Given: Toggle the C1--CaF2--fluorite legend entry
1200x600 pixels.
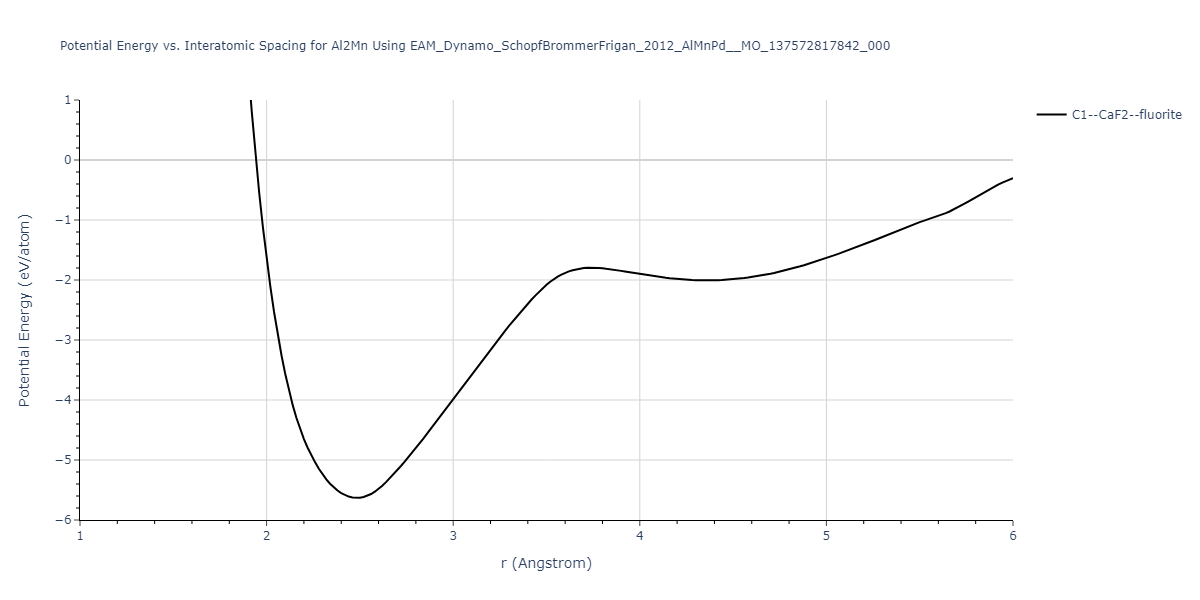Looking at the screenshot, I should (x=1126, y=115).
